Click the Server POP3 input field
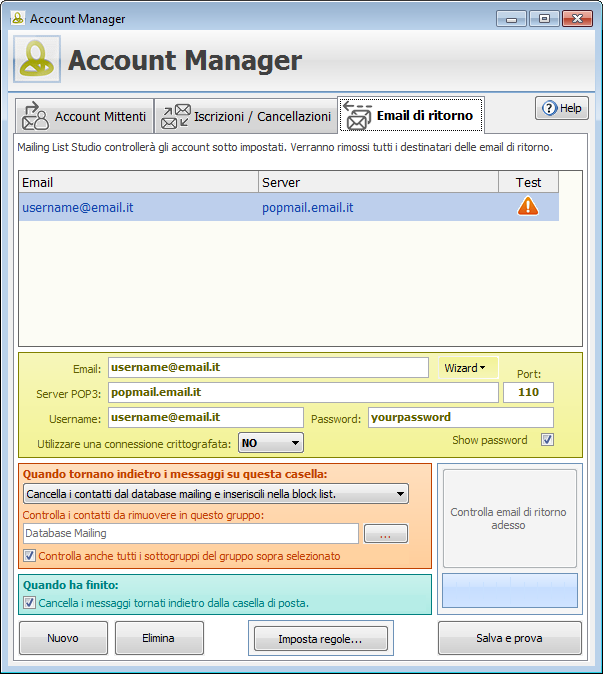 302,393
